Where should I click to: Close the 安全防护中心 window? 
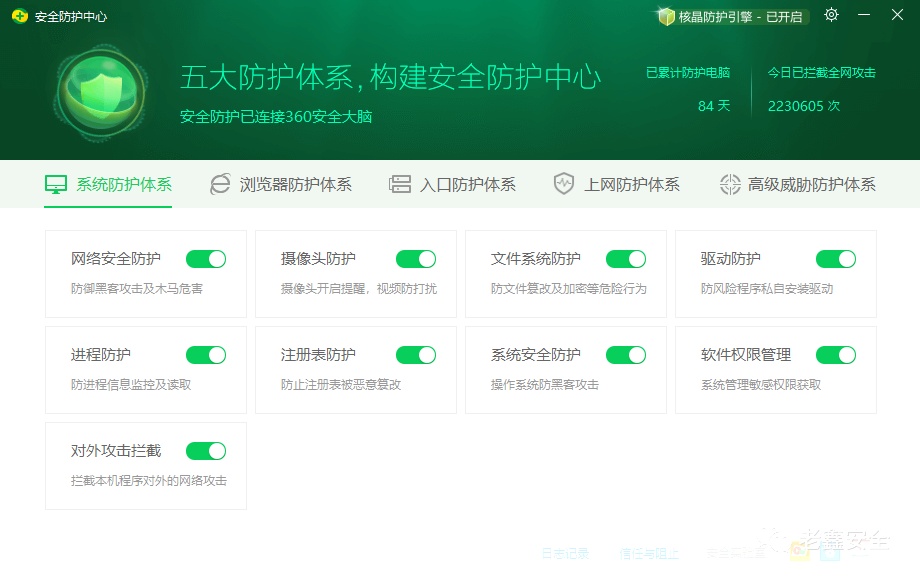897,15
